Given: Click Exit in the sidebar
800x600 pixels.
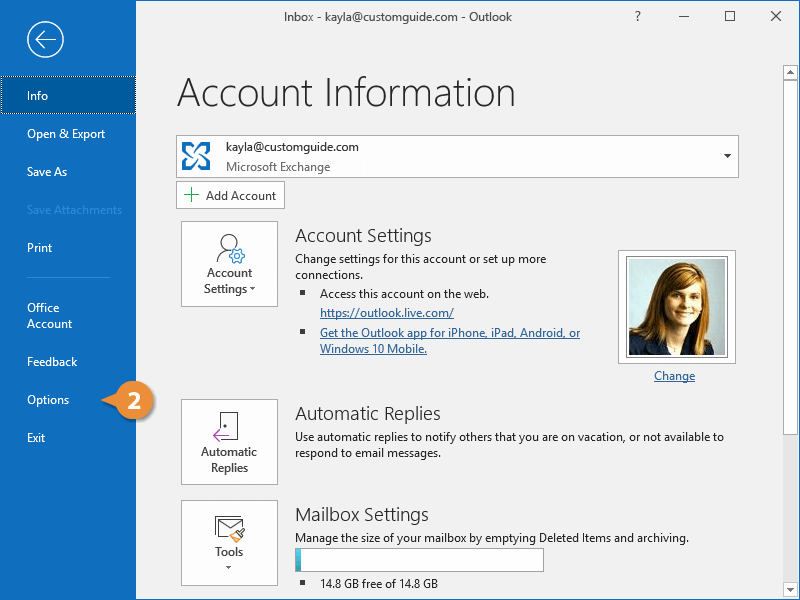Looking at the screenshot, I should (x=68, y=438).
